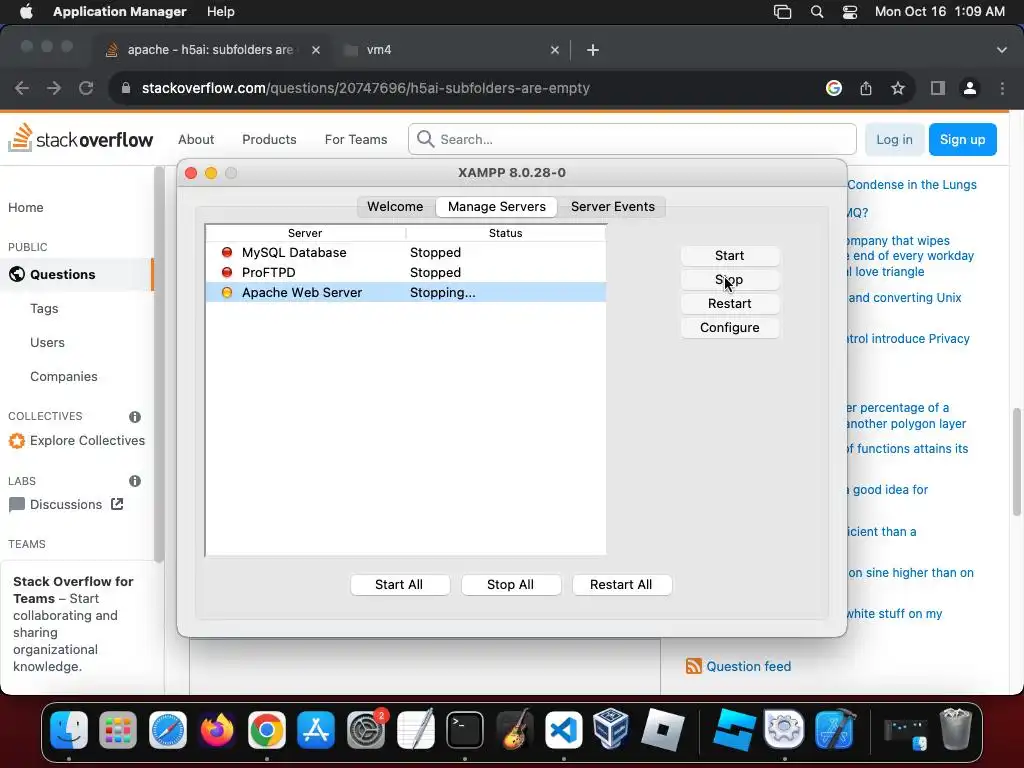
Task: Click the Server column header
Action: click(x=305, y=233)
